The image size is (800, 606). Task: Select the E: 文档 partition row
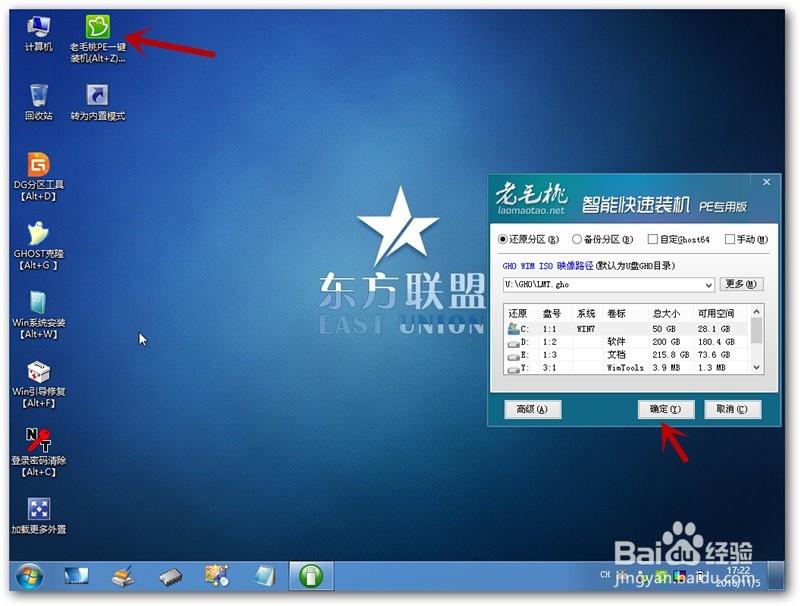pos(627,355)
